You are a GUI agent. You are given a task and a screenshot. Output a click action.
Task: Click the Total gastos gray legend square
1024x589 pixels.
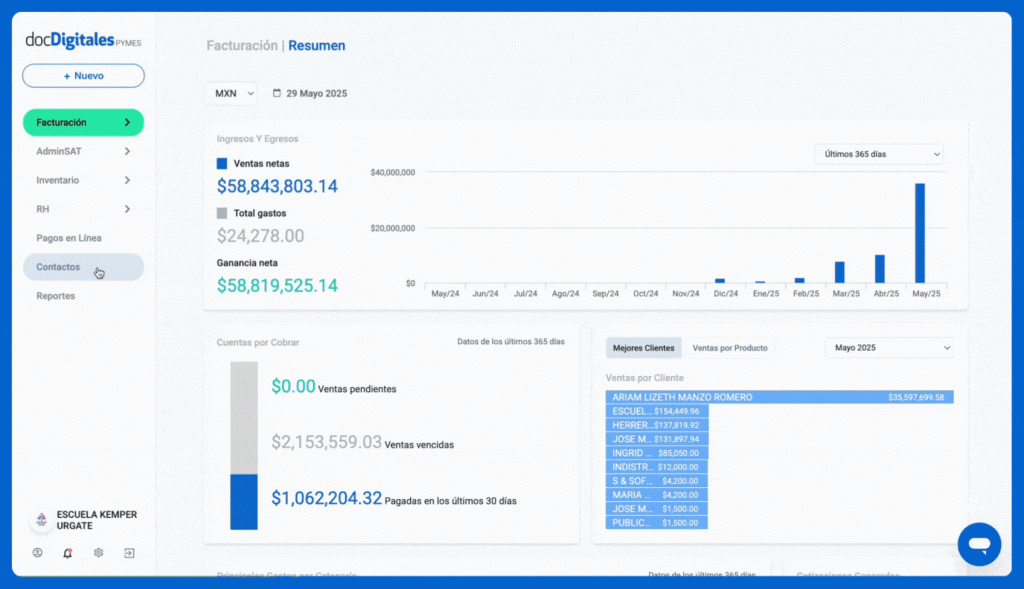pos(222,214)
